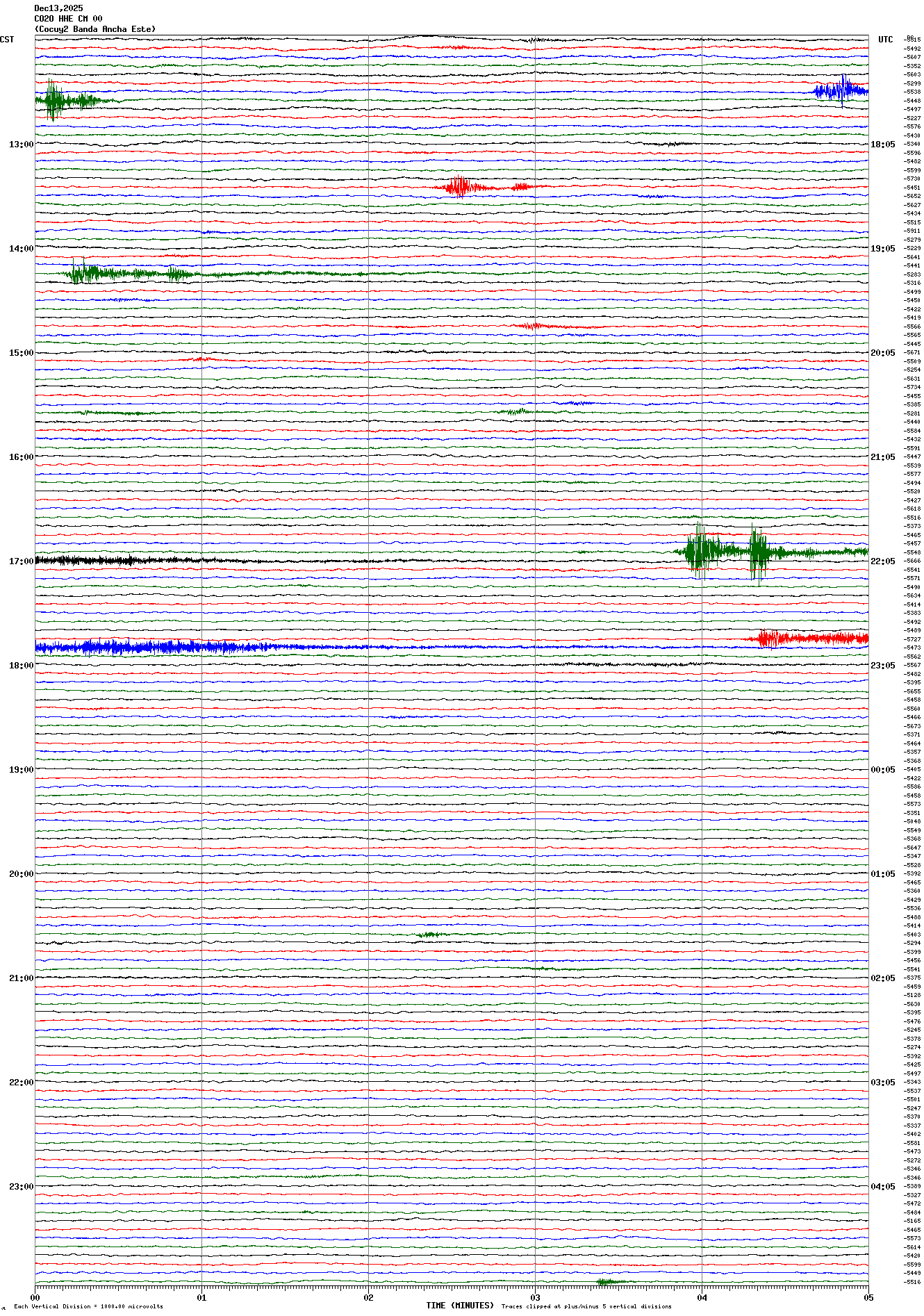924x1316 pixels.
Task: Click the vertical division microvolts scale note
Action: coord(88,1306)
